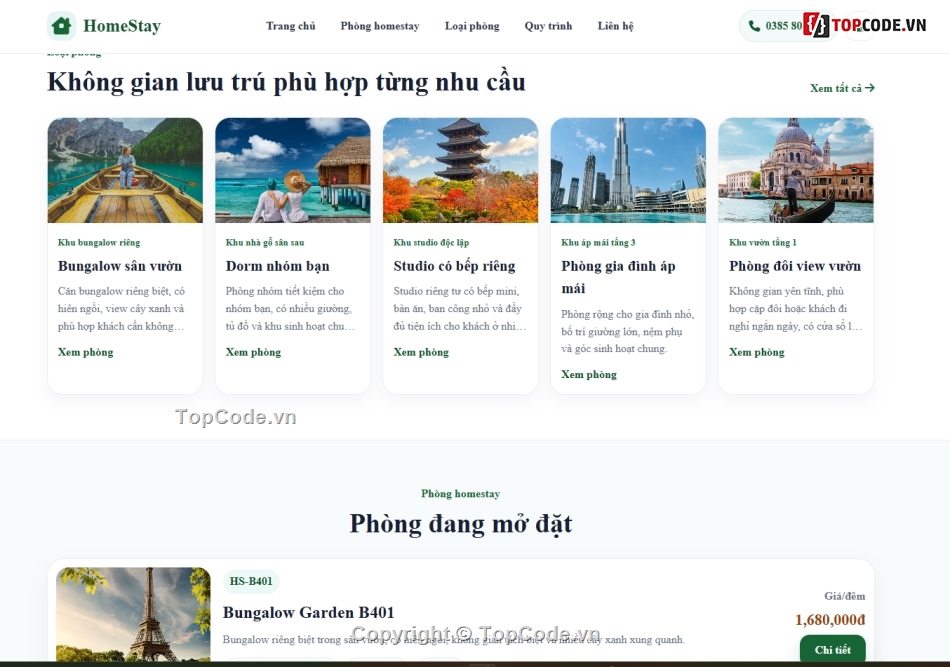Click the Studio có bếp riêng card title
Screen dimensions: 950x667
tap(454, 266)
